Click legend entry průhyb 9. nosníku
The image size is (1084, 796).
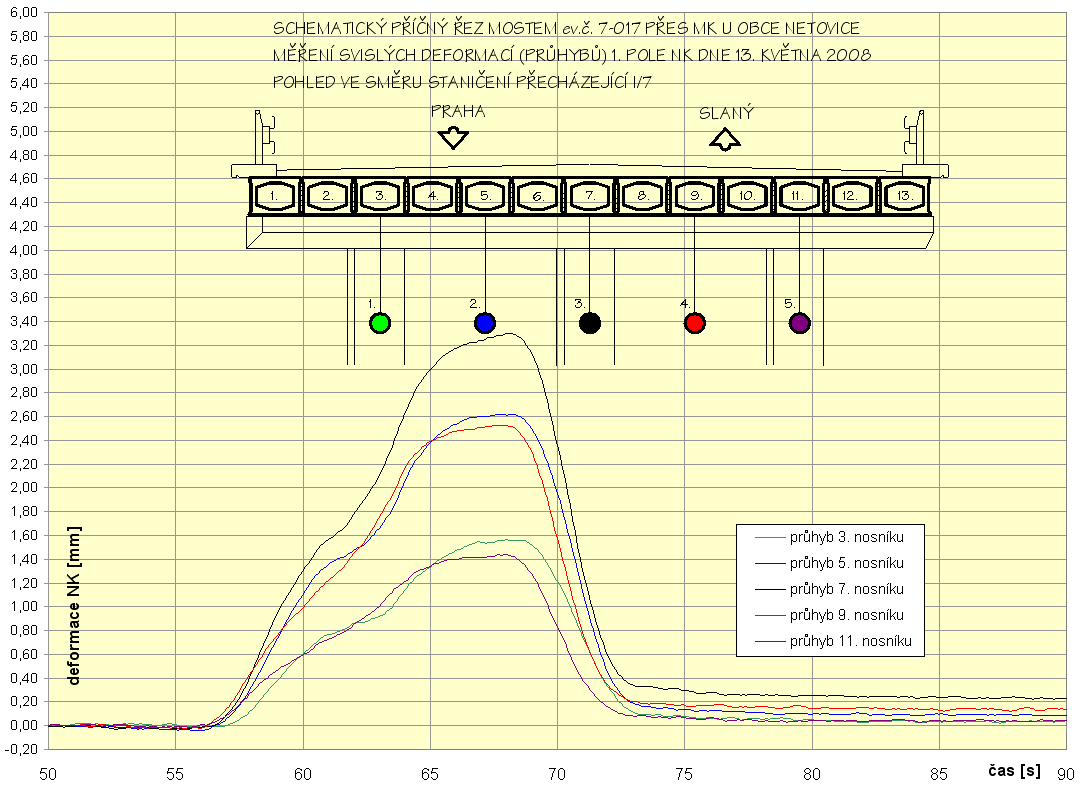click(x=846, y=616)
